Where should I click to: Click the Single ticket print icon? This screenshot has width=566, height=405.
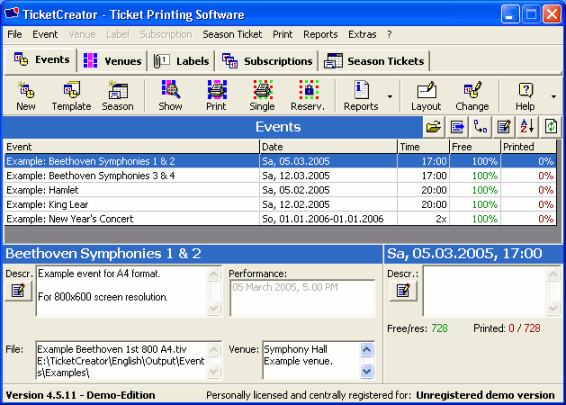pyautogui.click(x=262, y=96)
